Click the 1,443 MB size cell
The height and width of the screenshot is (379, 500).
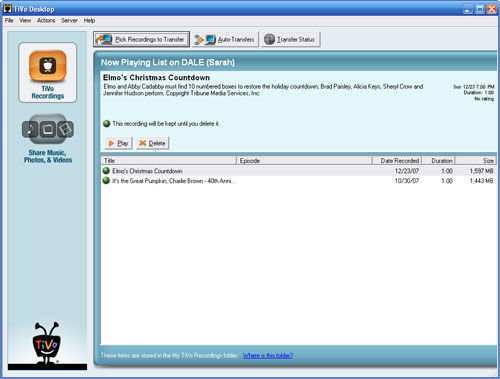click(481, 181)
